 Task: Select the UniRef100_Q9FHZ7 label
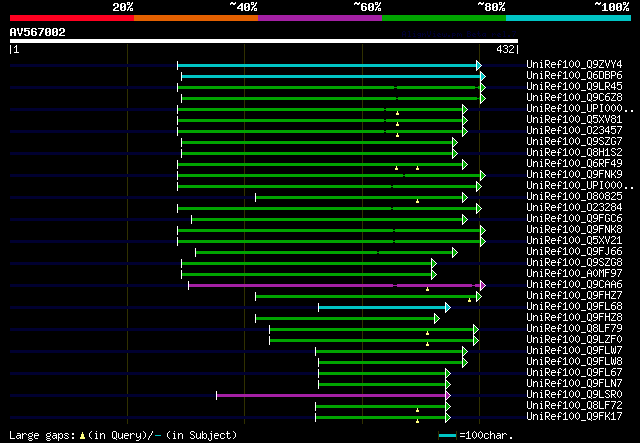tap(574, 296)
